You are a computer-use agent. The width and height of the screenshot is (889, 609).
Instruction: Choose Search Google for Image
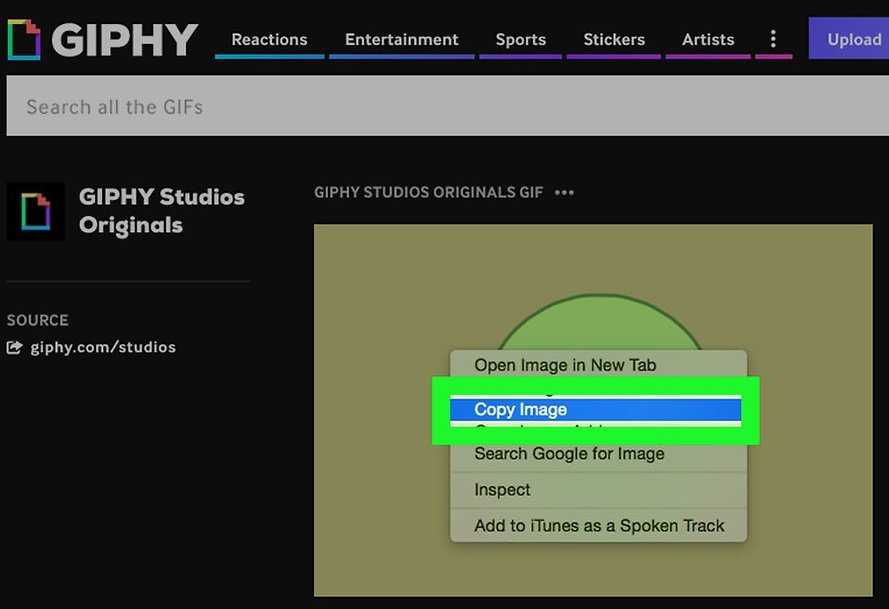(569, 454)
